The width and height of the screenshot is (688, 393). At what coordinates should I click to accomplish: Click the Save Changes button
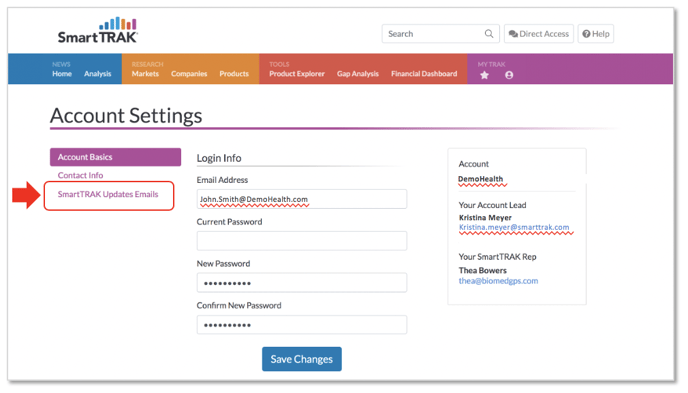pos(302,359)
